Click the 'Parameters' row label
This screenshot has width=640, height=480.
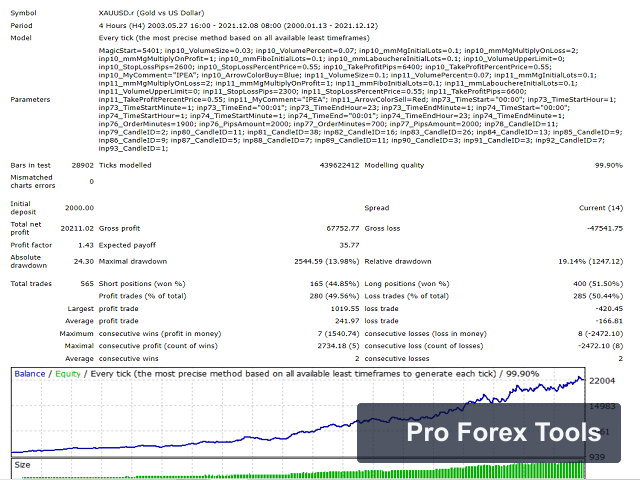pyautogui.click(x=30, y=100)
